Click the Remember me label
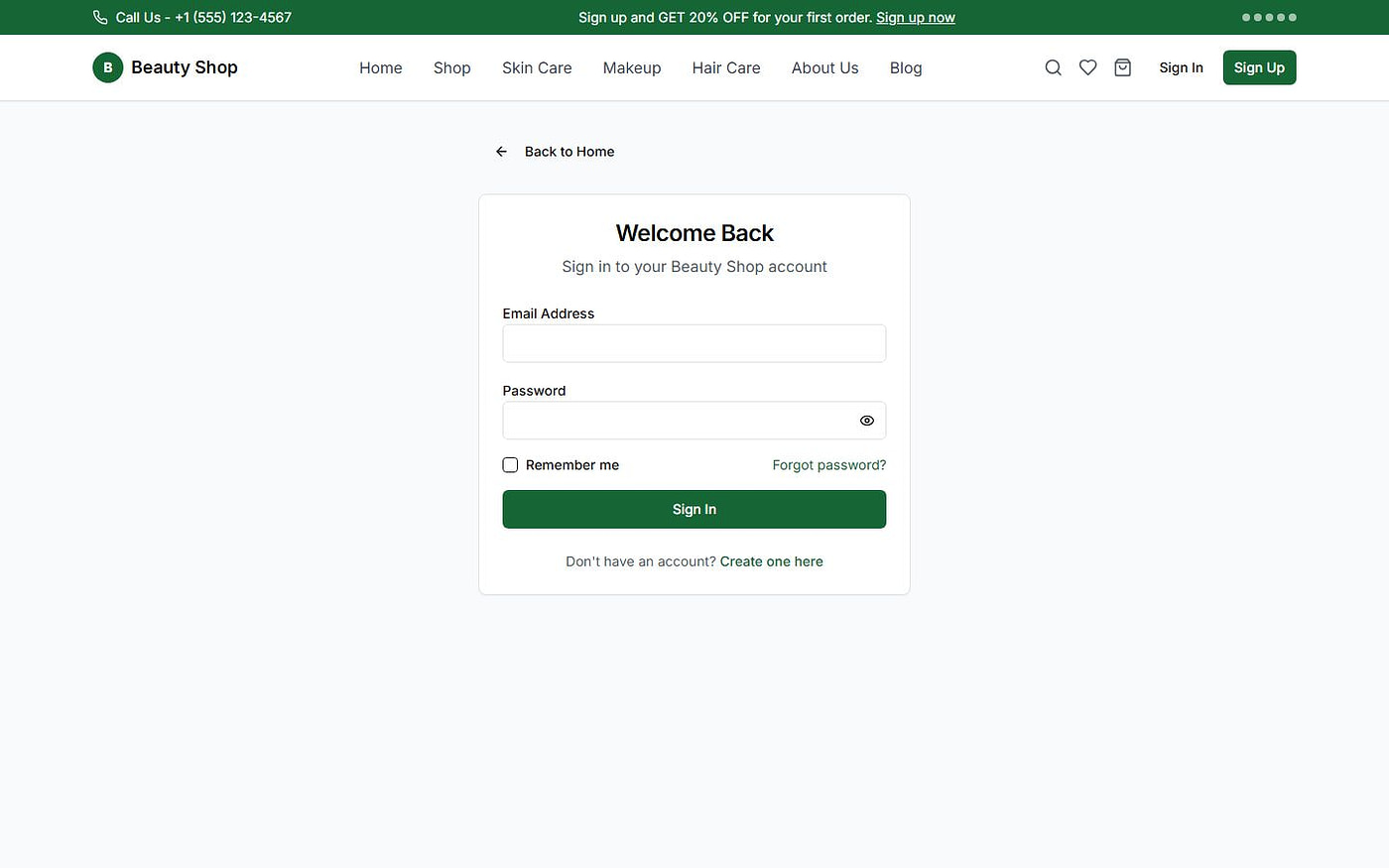This screenshot has width=1389, height=868. (572, 465)
